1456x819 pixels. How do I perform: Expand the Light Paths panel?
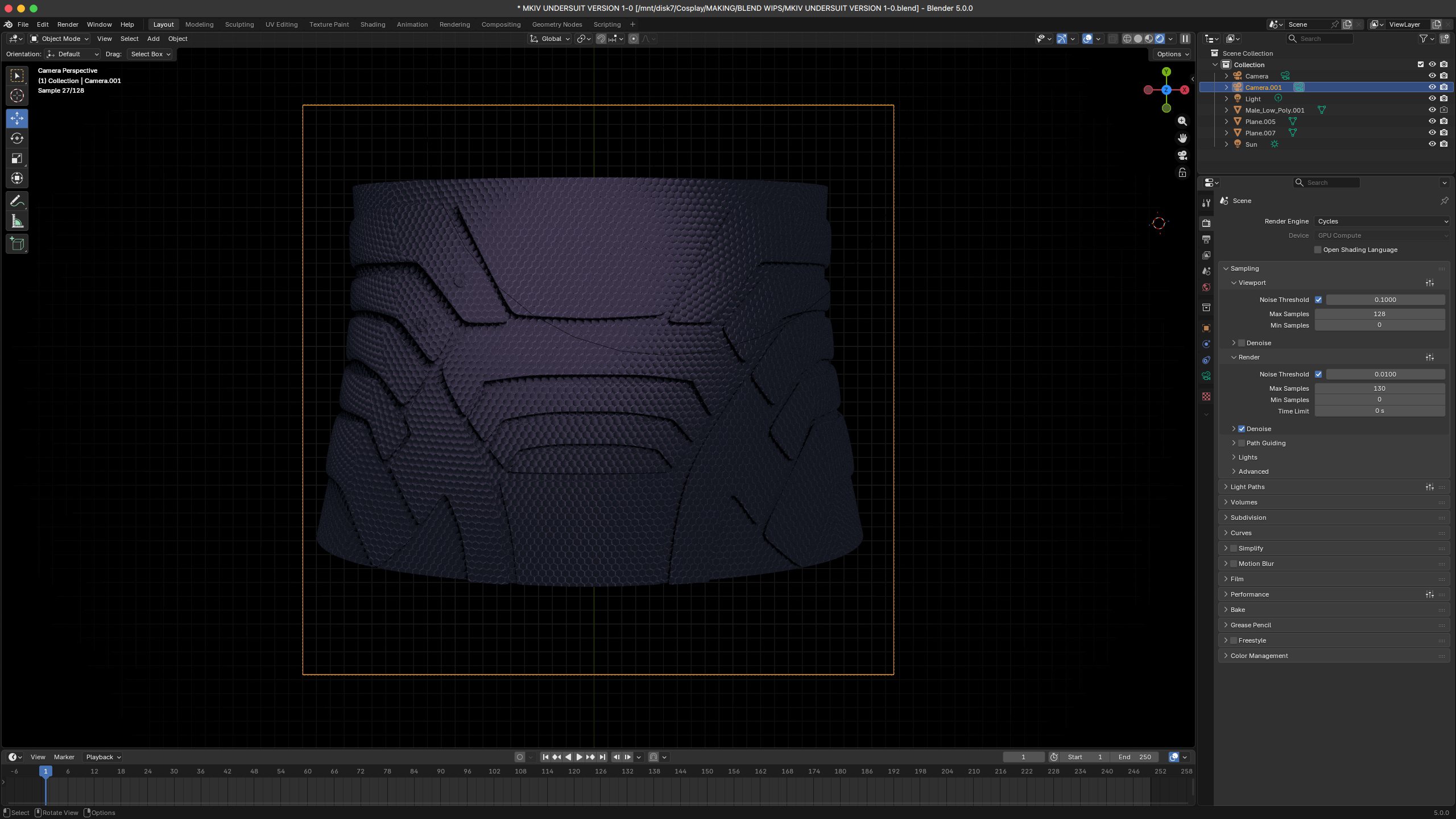[x=1247, y=487]
